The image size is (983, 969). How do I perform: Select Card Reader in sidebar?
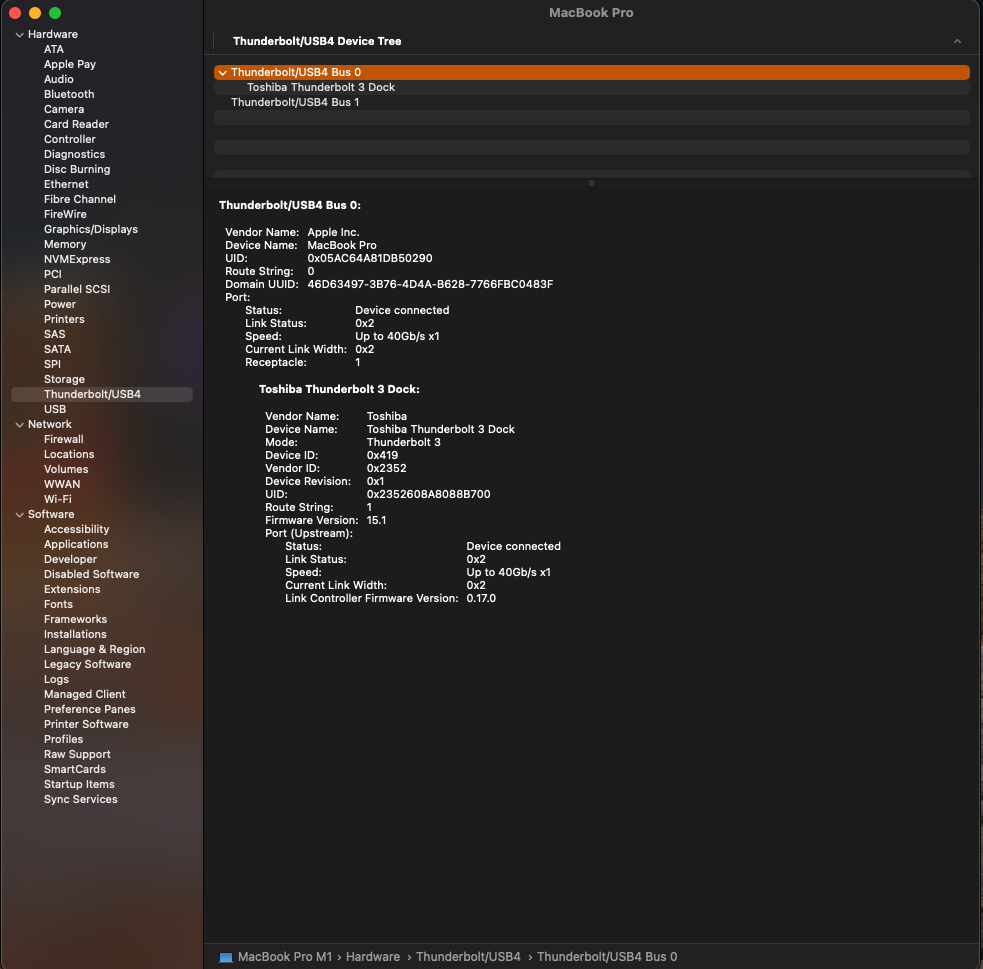click(76, 124)
